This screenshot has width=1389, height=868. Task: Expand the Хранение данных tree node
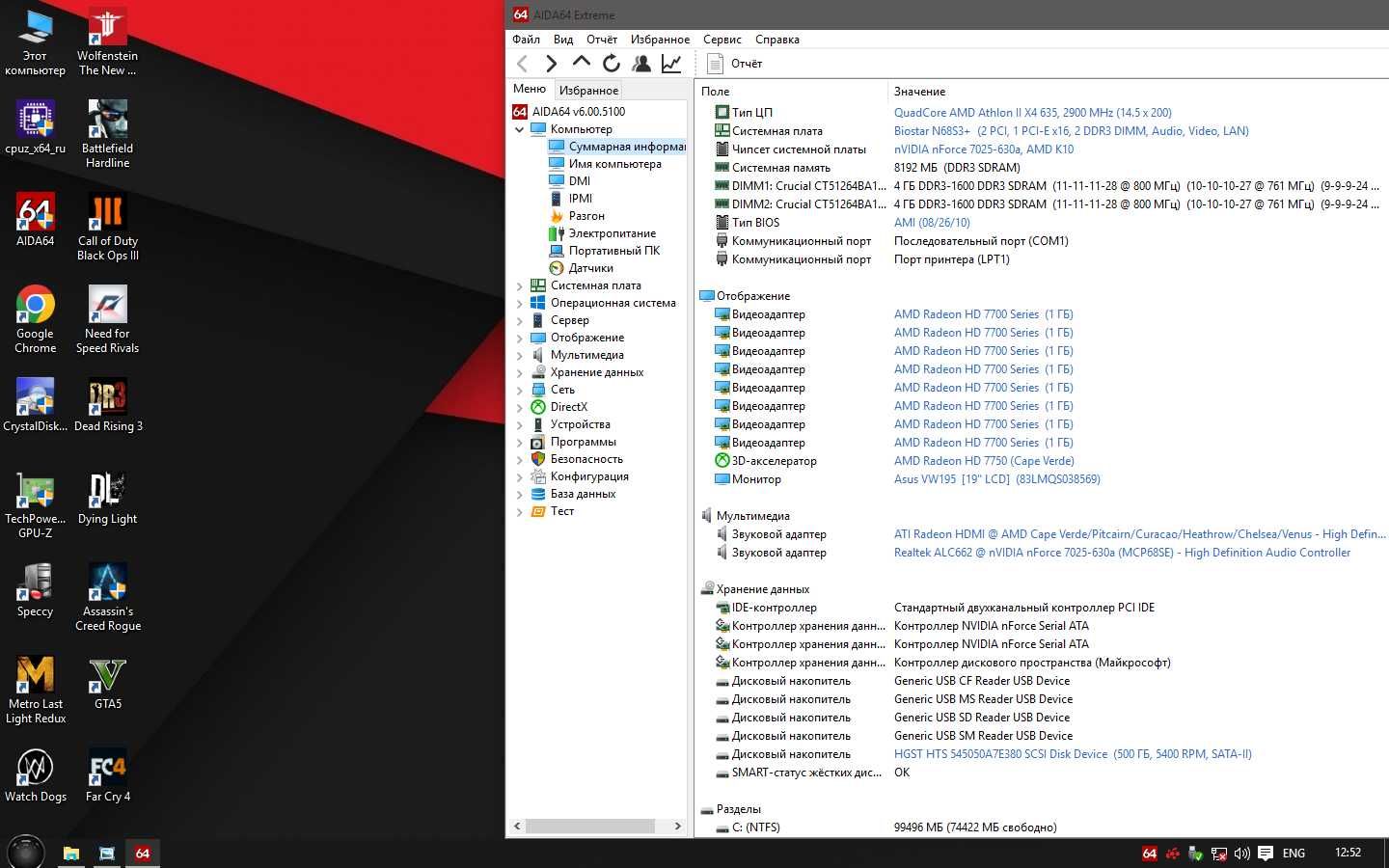[x=520, y=372]
